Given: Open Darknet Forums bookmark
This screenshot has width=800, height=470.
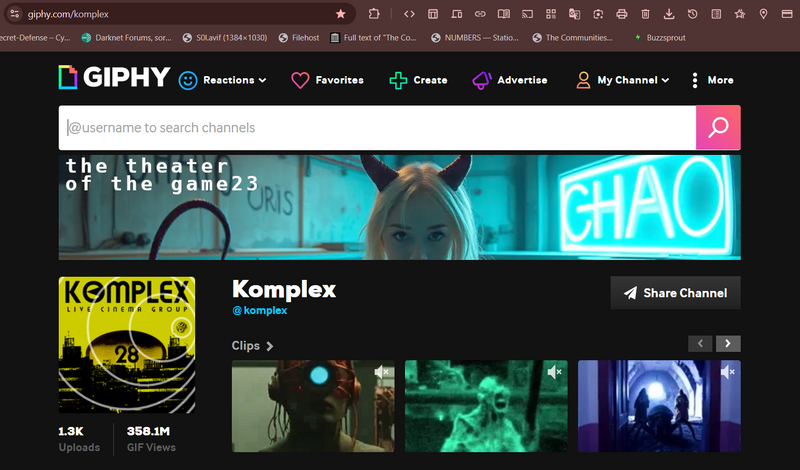Looking at the screenshot, I should (127, 38).
